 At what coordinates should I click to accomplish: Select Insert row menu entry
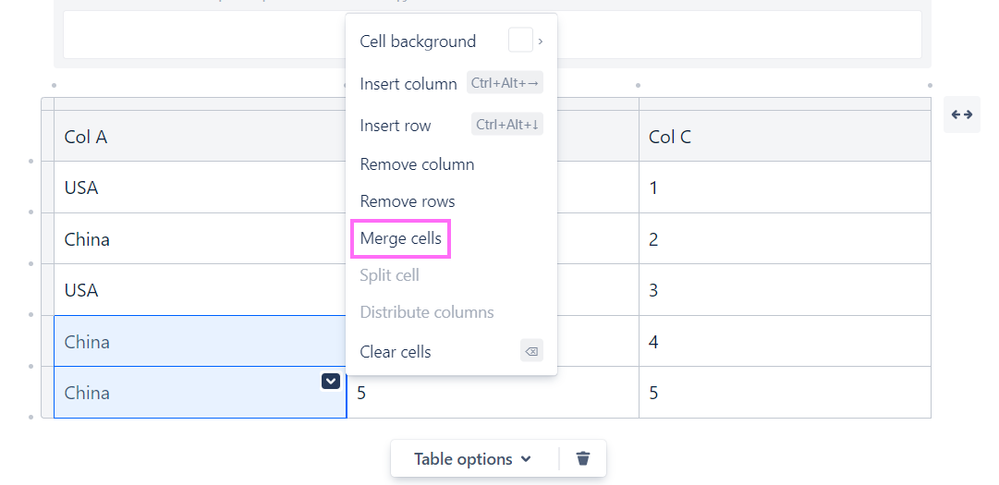click(x=396, y=125)
